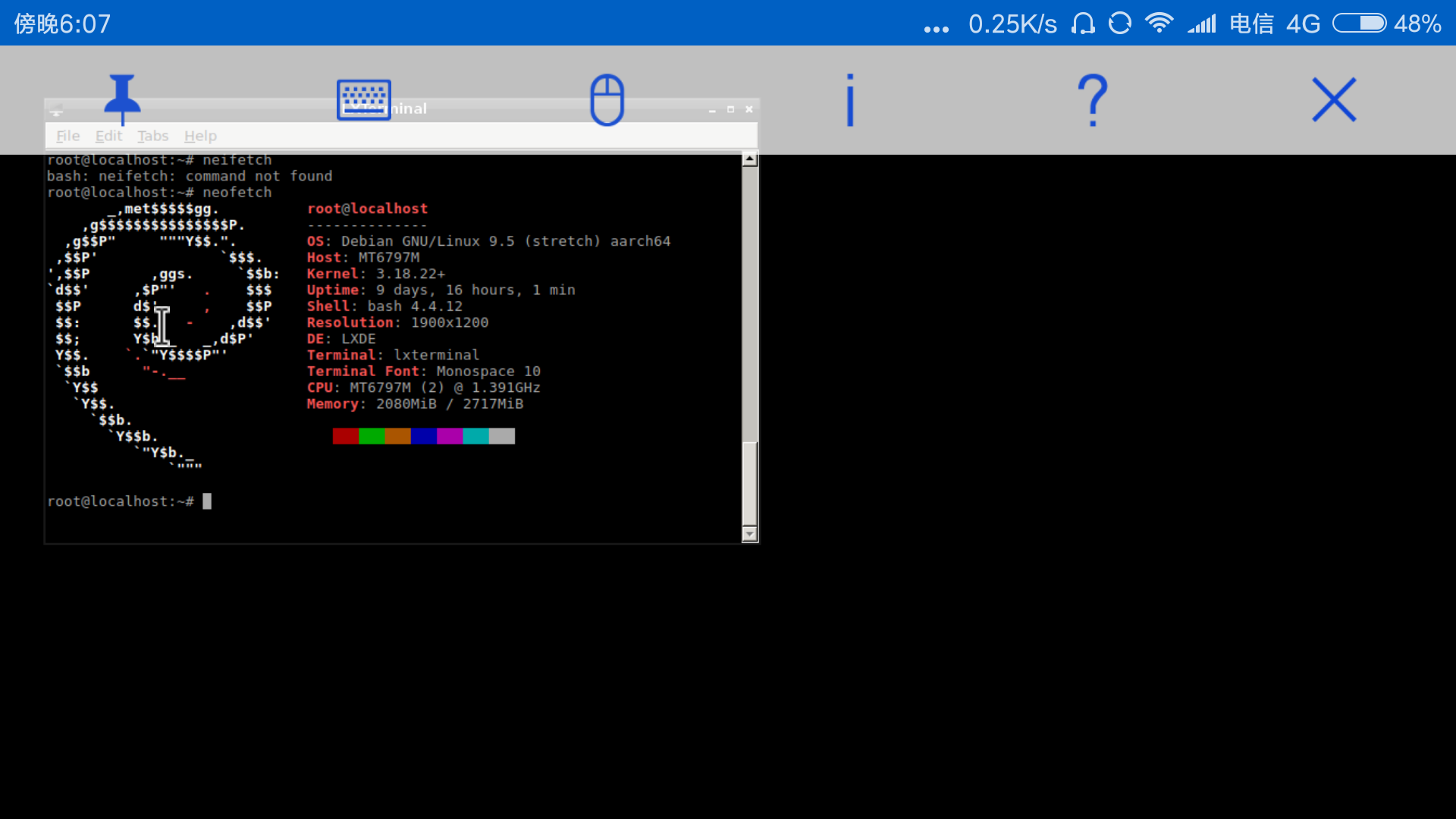
Task: Click at the terminal prompt cursor
Action: tap(207, 501)
